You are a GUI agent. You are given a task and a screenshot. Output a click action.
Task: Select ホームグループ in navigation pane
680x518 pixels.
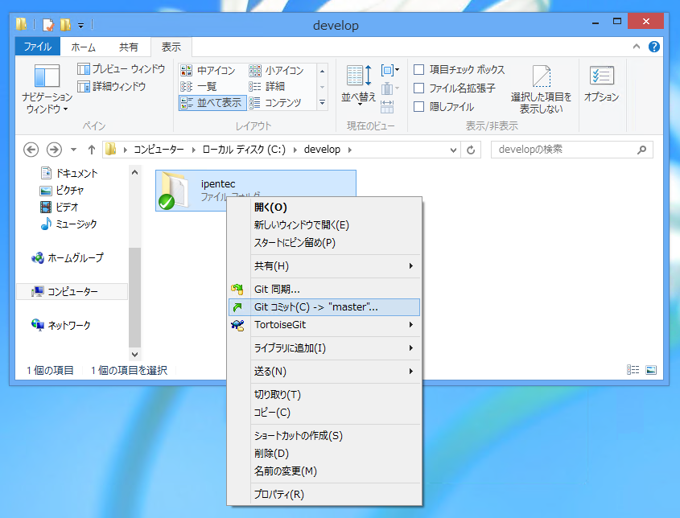[68, 258]
